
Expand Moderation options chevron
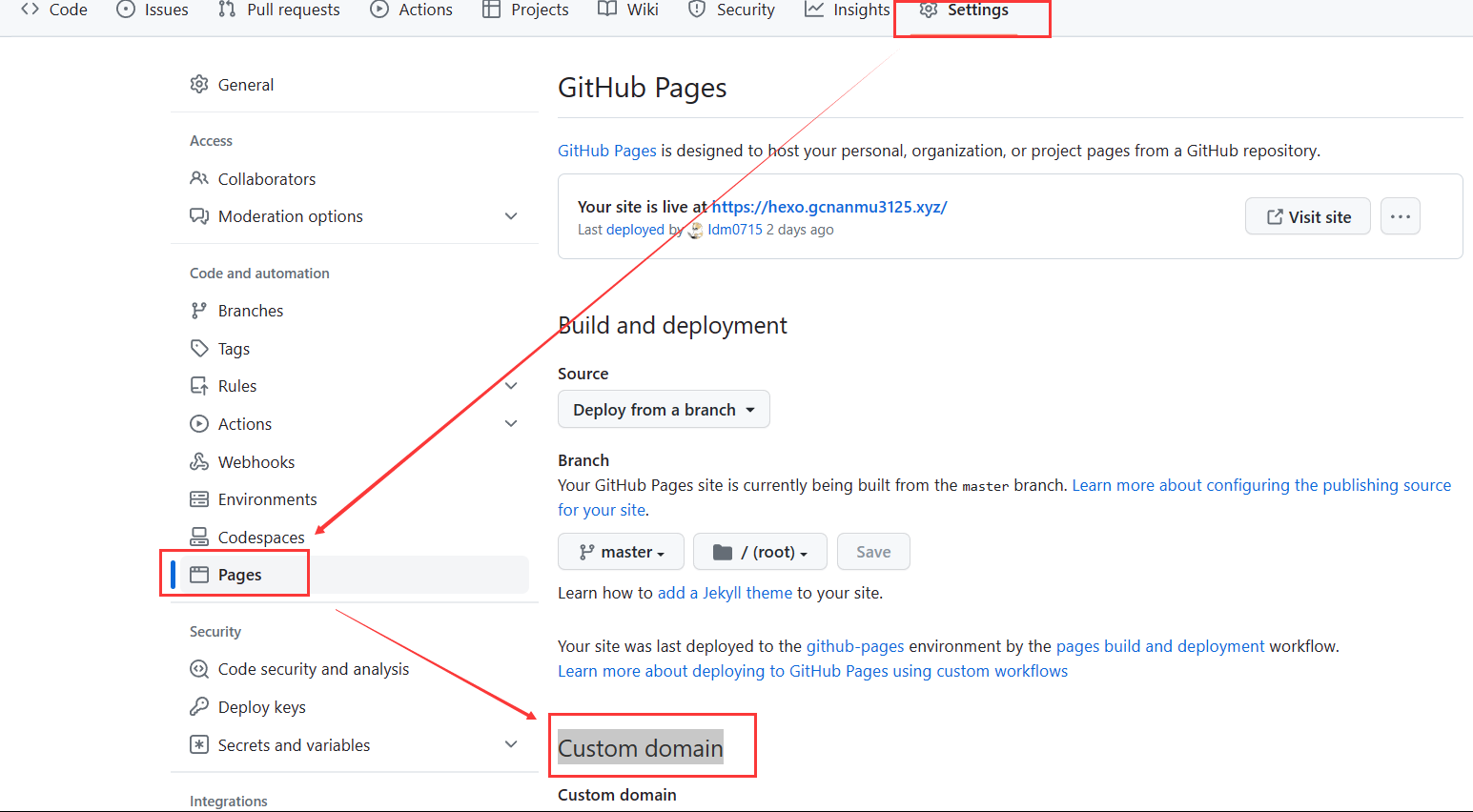511,216
